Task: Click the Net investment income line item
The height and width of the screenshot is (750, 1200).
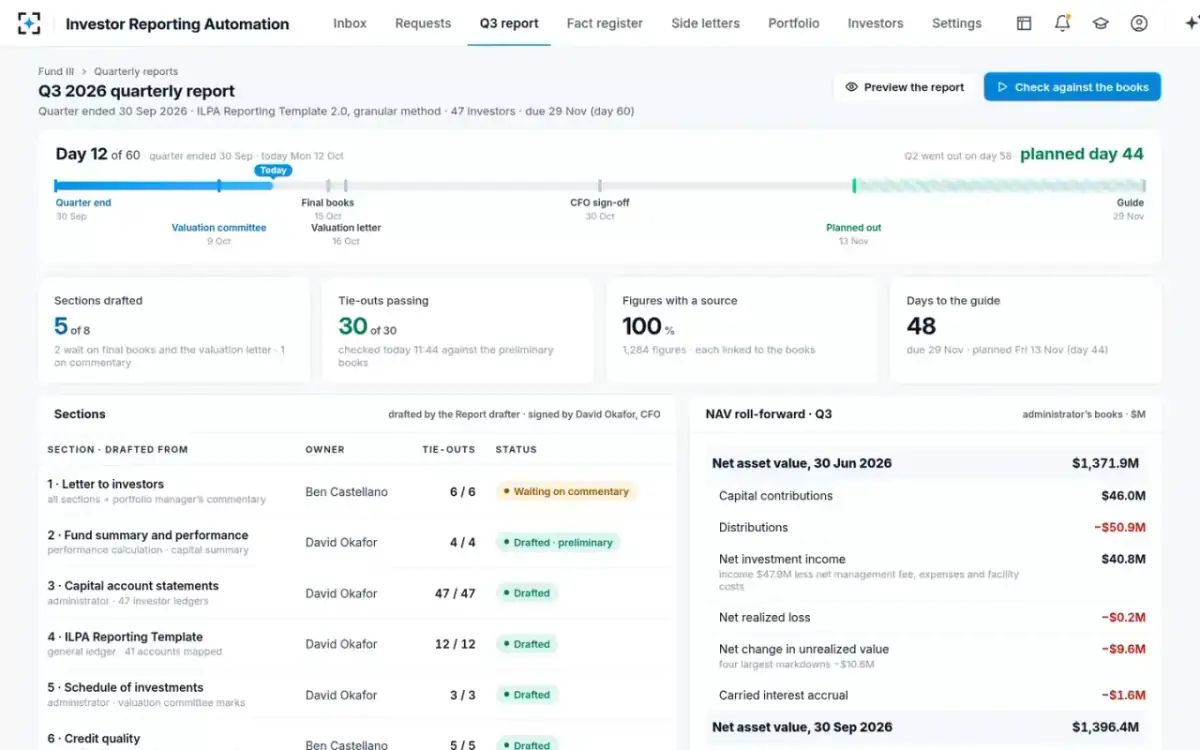Action: 925,572
